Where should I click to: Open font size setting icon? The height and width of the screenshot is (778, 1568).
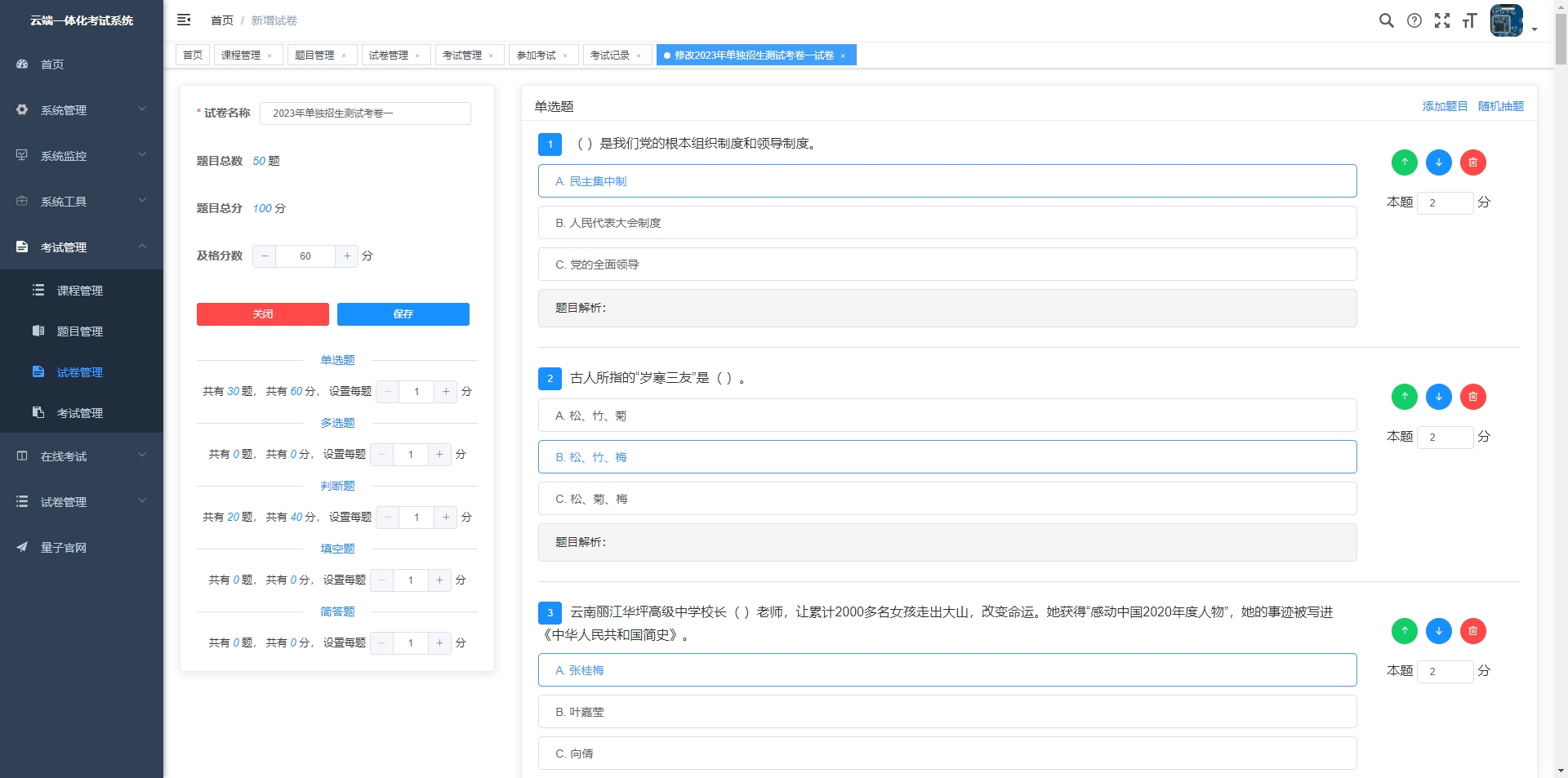[1470, 20]
